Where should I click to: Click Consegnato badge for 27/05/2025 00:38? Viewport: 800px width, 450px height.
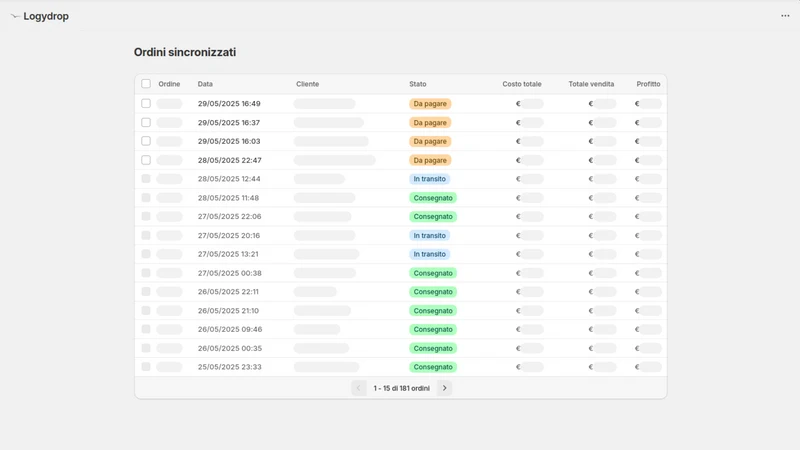(433, 273)
